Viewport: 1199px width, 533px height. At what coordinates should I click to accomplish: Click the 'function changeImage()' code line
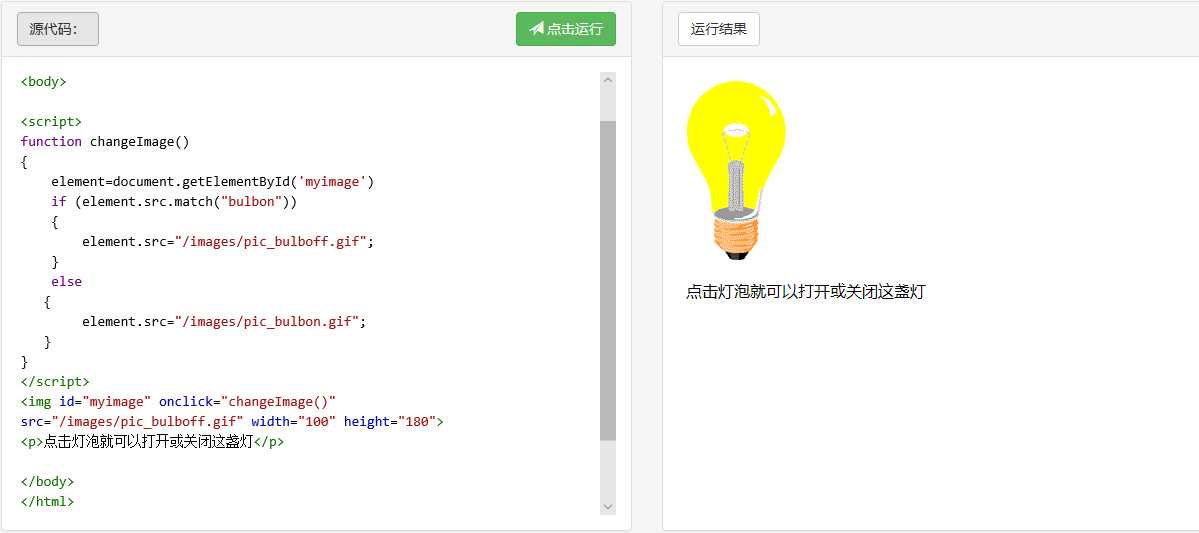105,141
